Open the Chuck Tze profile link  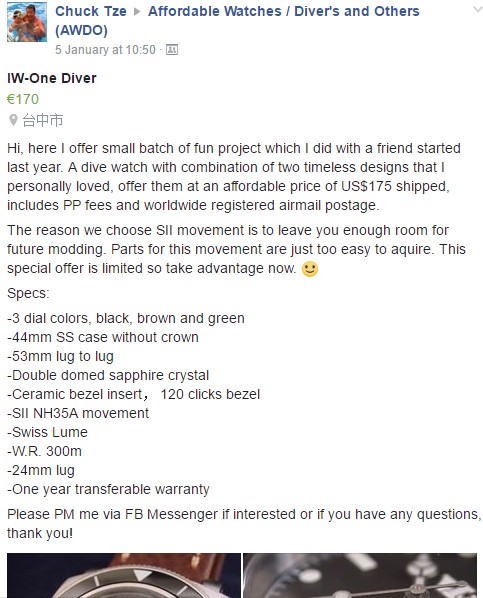91,11
